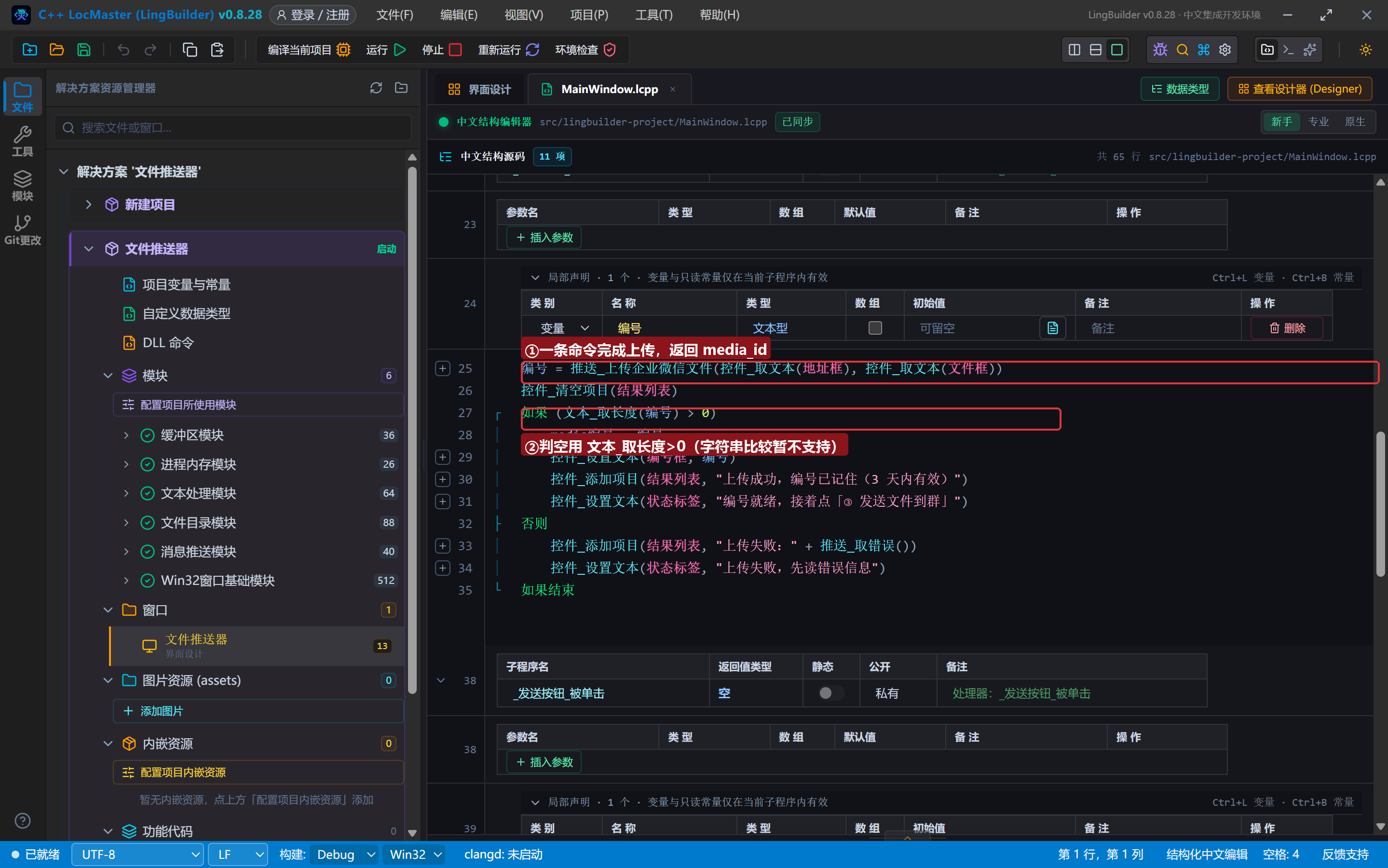The image size is (1388, 868).
Task: Select 新手 editor mode
Action: 1281,122
